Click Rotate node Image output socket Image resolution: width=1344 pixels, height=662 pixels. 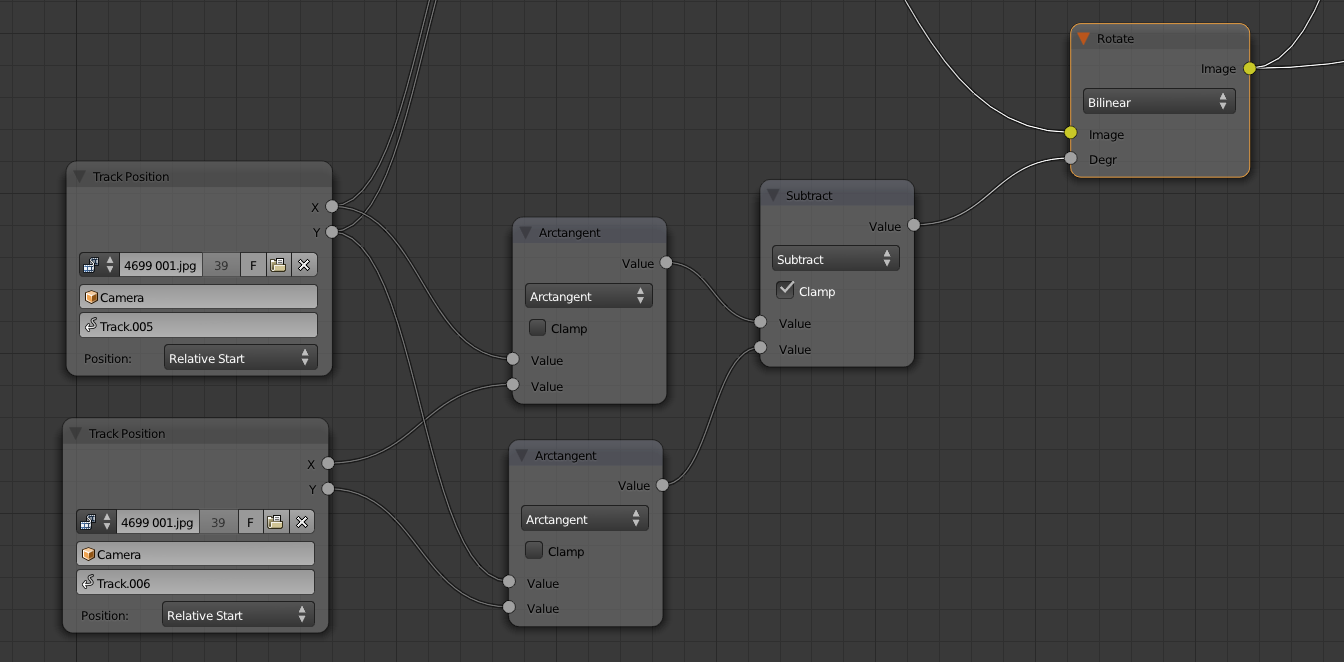click(1249, 68)
